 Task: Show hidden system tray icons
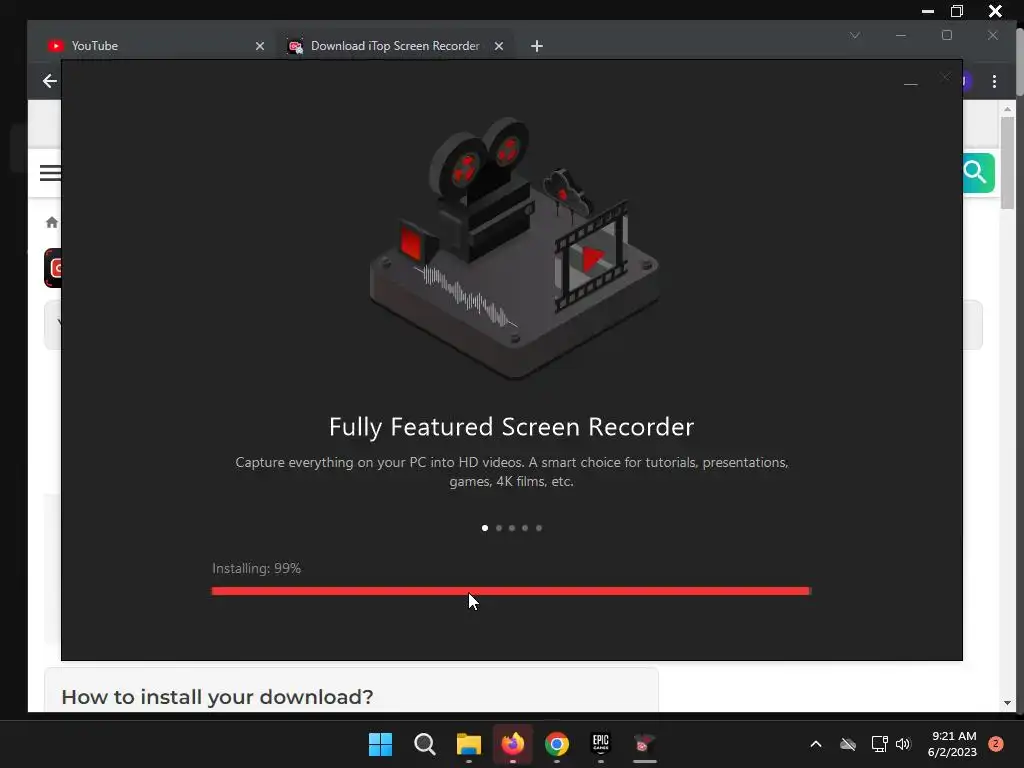pos(816,744)
